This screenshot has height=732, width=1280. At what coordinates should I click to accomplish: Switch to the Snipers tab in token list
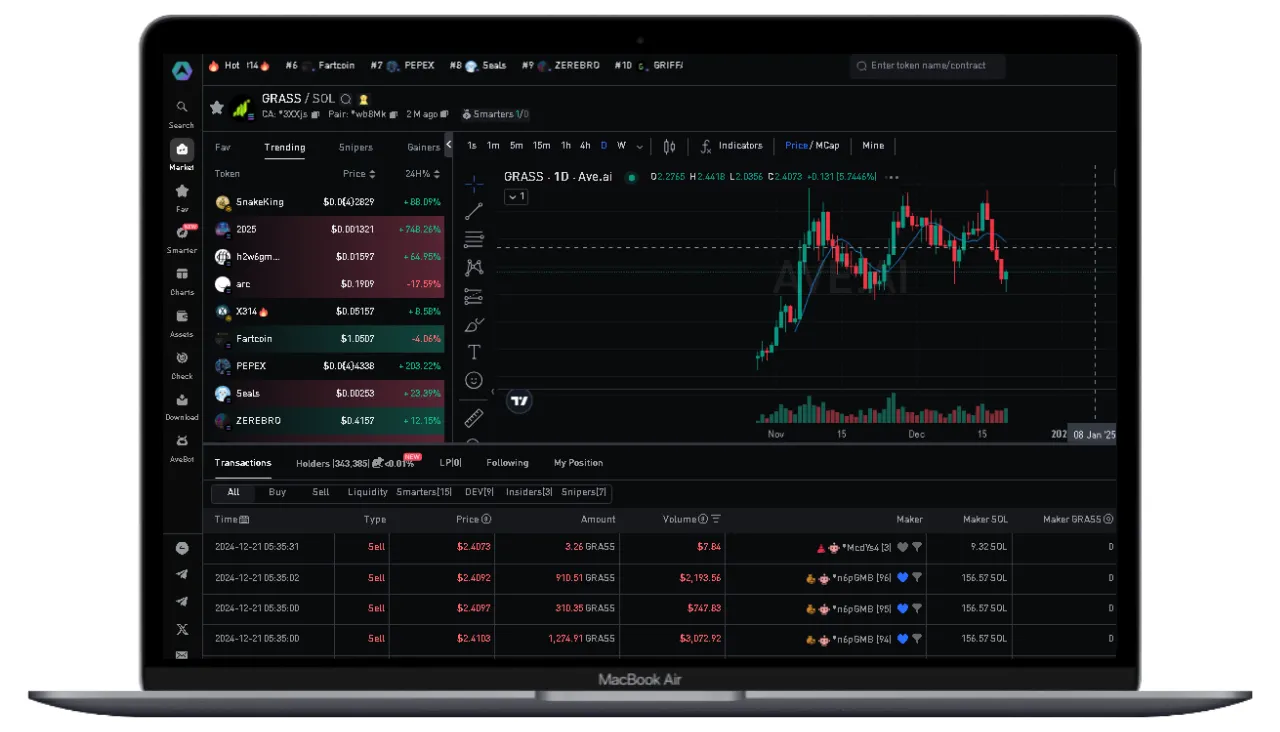pos(356,147)
